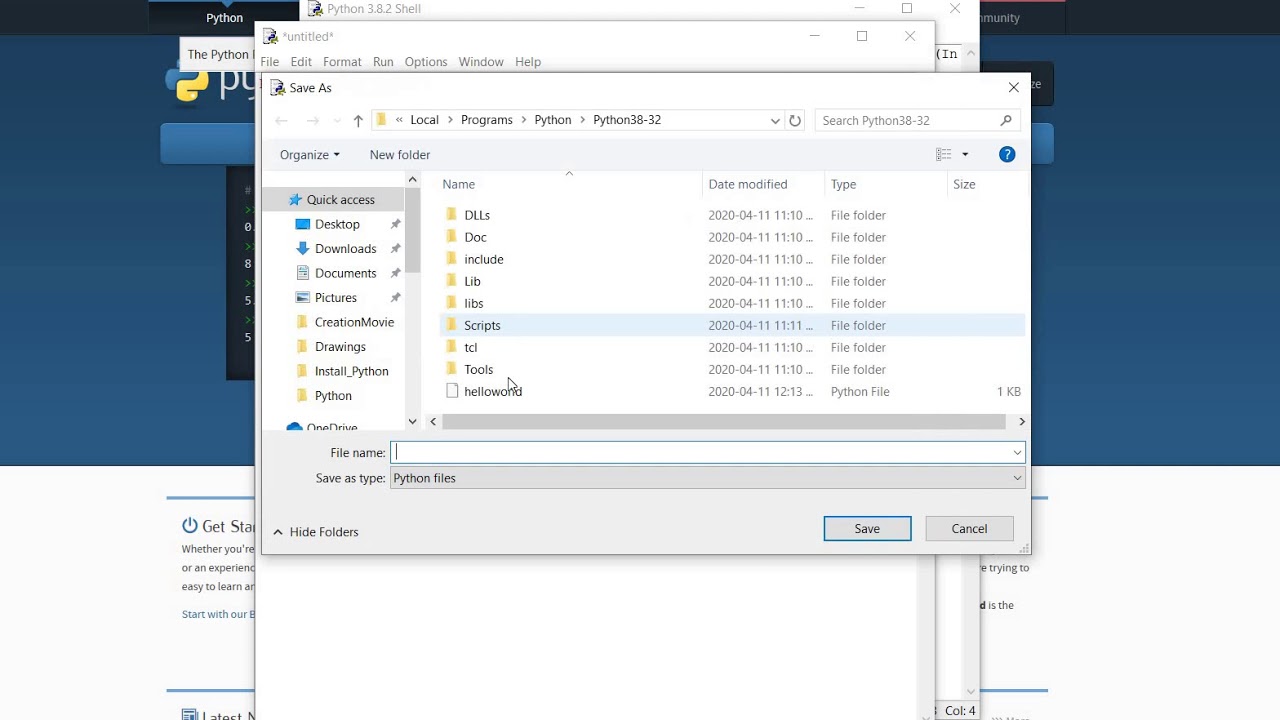This screenshot has height=720, width=1280.
Task: Click the sidebar scroll down arrow
Action: (x=412, y=422)
